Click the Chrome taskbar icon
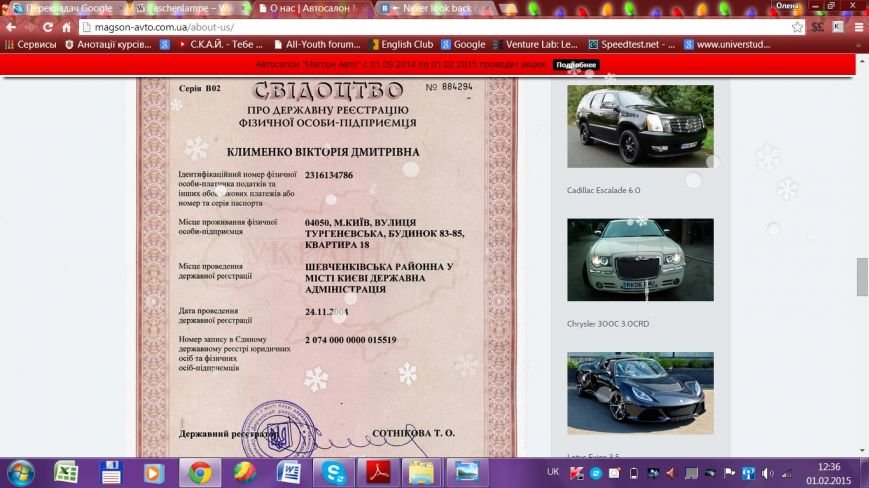 coord(200,473)
